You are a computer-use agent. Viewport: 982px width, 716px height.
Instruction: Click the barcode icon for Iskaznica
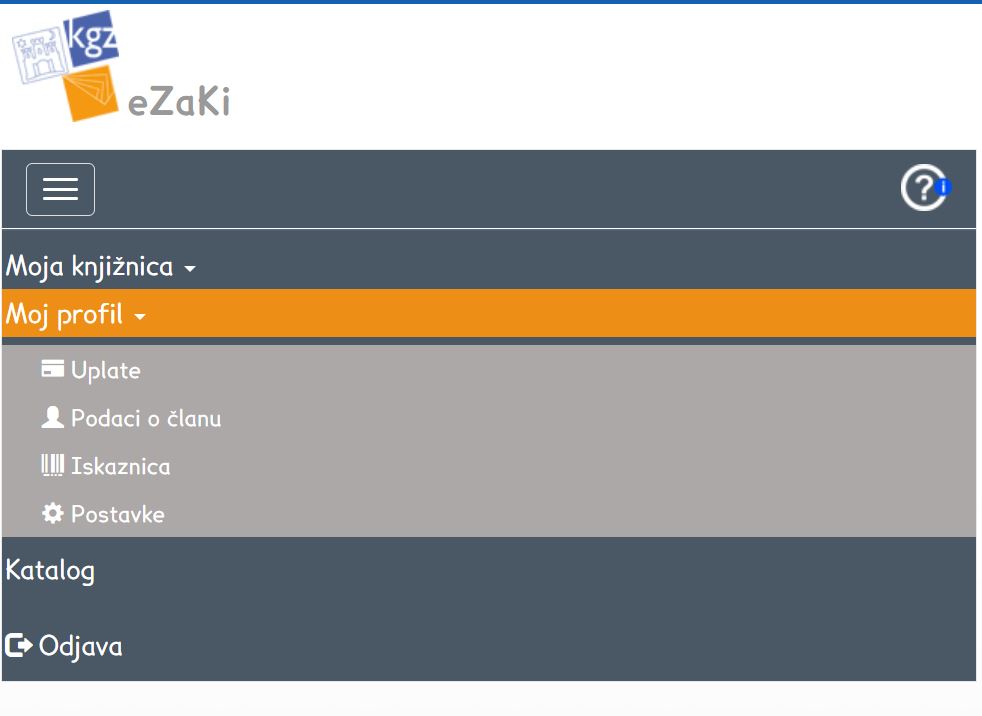(x=52, y=465)
